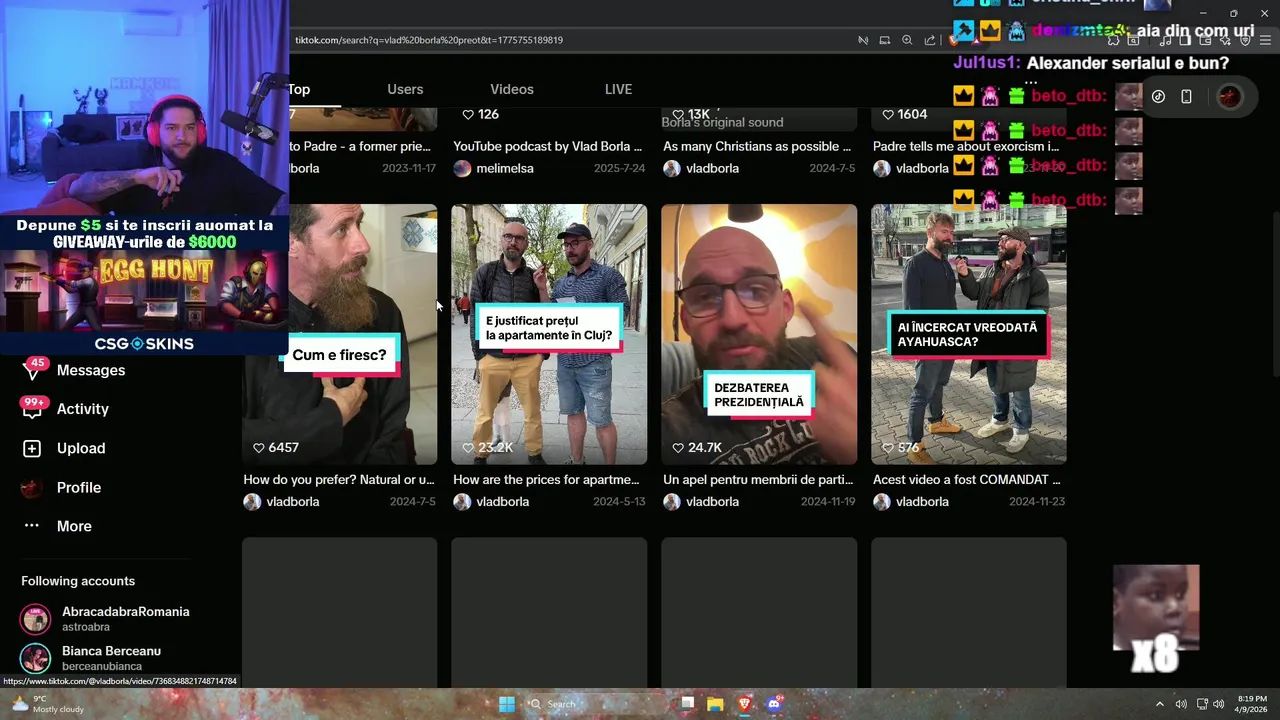Expand the system tray hidden icons chevron
The image size is (1280, 720).
coord(1159,704)
